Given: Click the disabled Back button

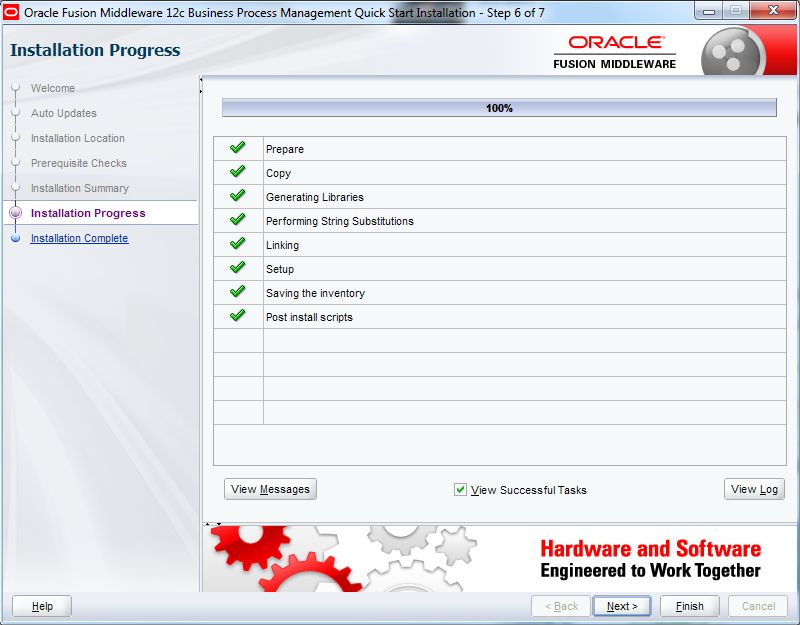Looking at the screenshot, I should (561, 606).
